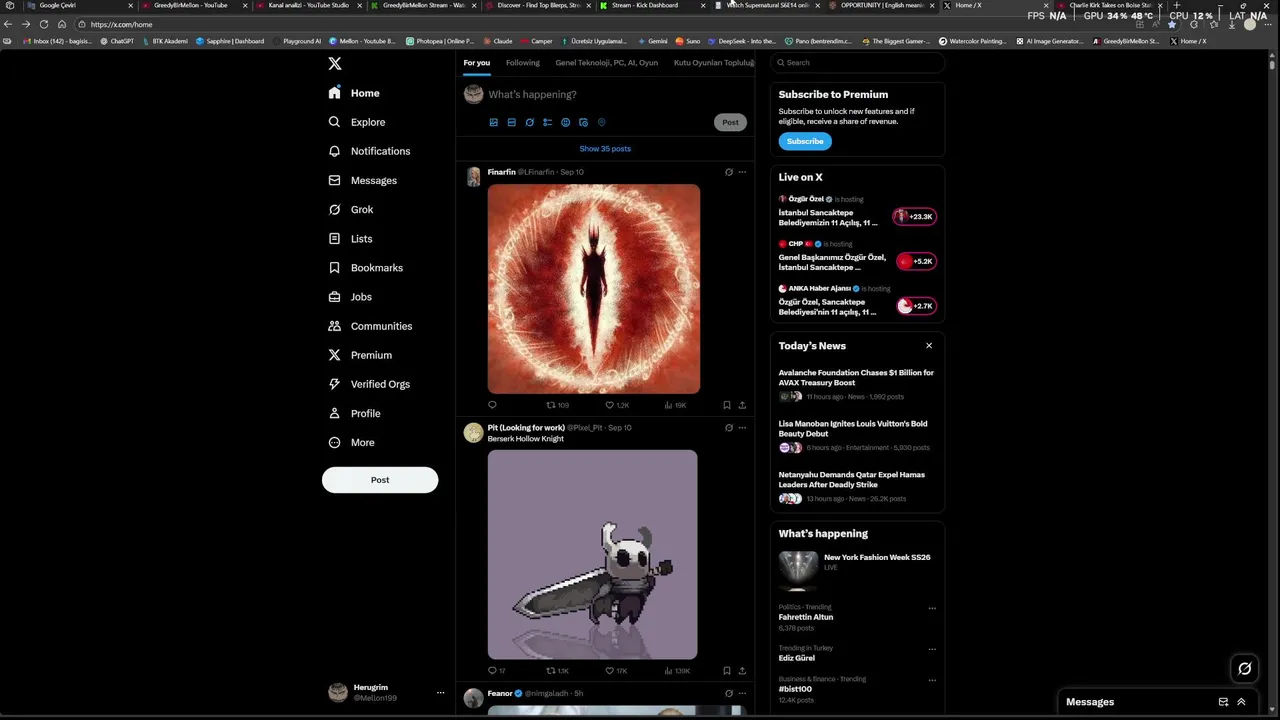Open more options on Finarfin's post

click(x=742, y=172)
